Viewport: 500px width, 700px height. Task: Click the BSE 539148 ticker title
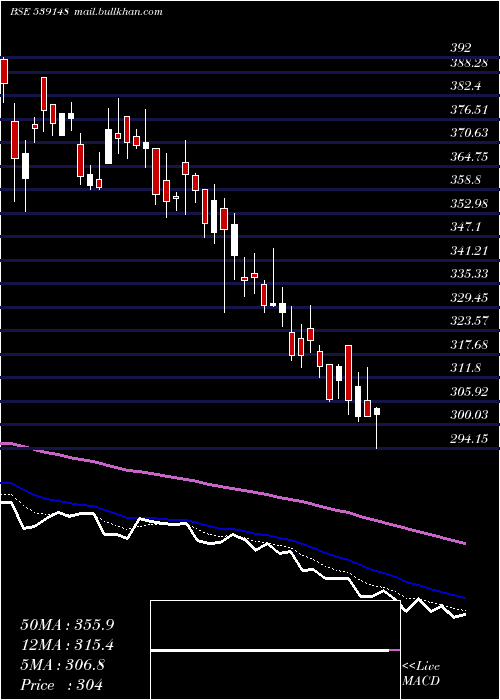pos(39,12)
